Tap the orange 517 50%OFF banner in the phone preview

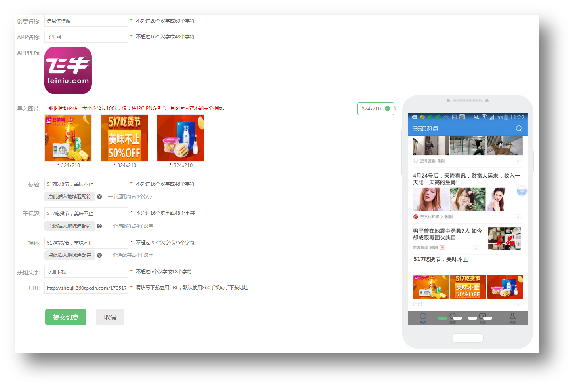[x=468, y=287]
